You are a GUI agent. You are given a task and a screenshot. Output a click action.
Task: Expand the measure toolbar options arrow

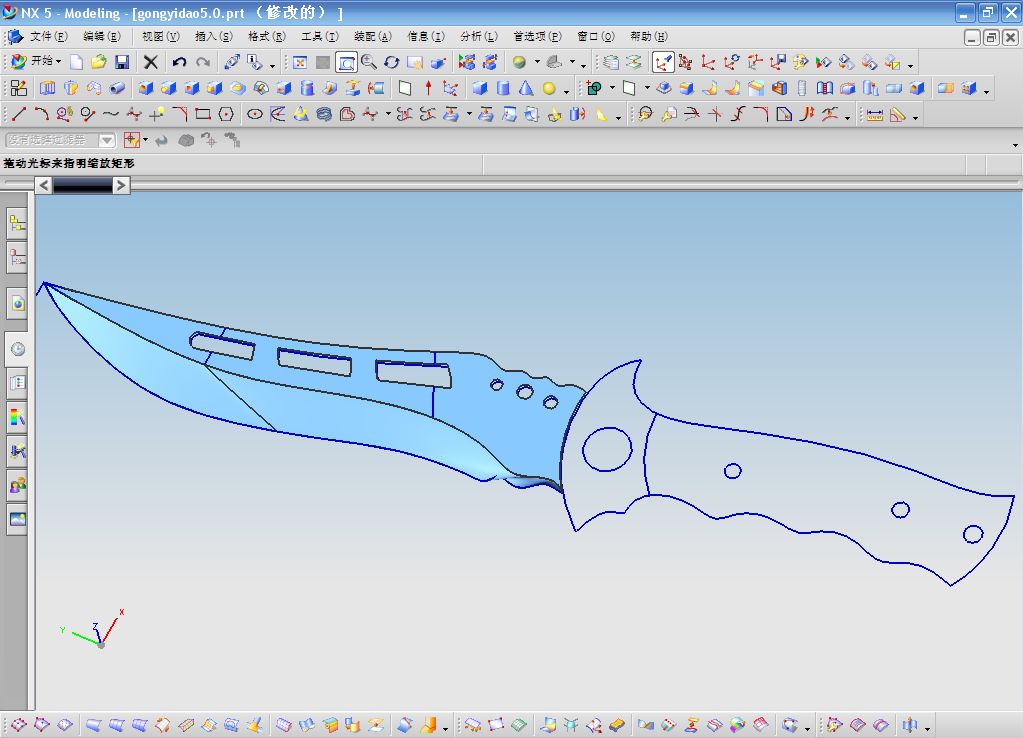[915, 117]
